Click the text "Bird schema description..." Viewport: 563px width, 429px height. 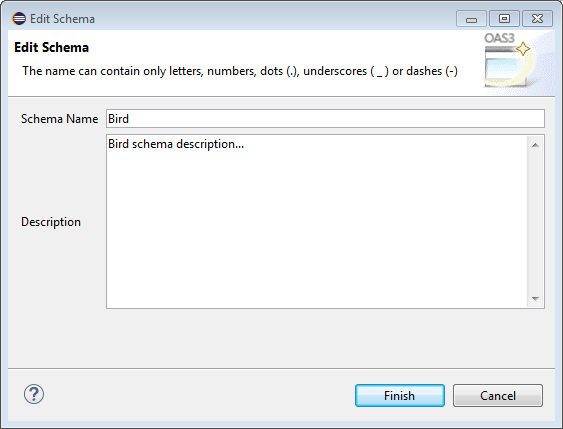[176, 144]
